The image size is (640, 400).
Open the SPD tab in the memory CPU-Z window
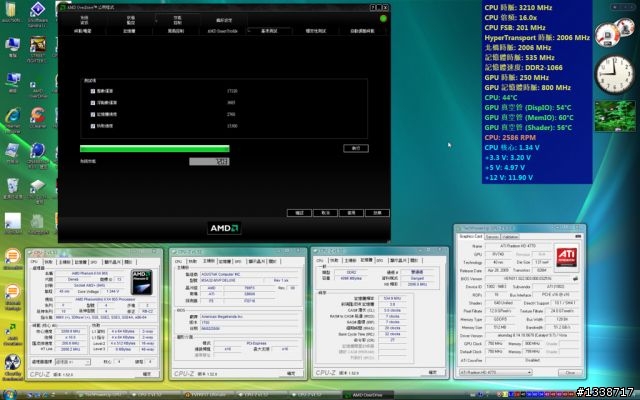(x=379, y=260)
